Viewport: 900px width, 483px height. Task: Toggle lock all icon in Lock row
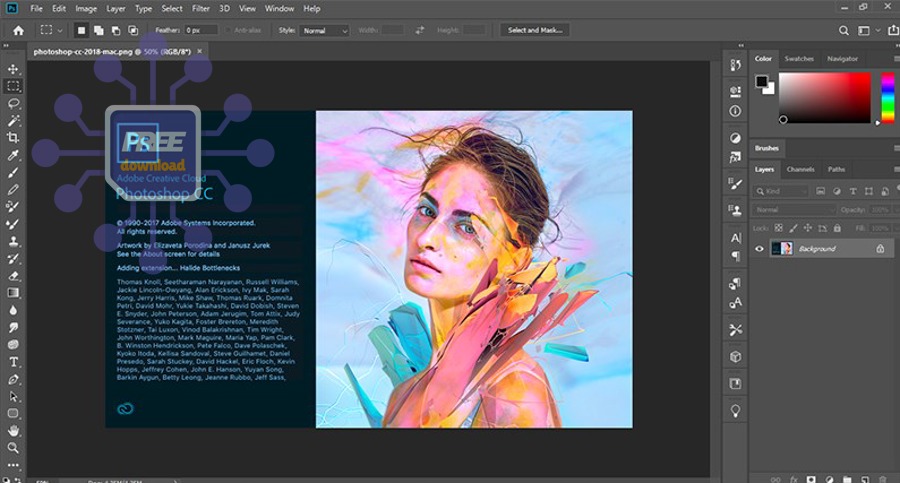(x=837, y=228)
